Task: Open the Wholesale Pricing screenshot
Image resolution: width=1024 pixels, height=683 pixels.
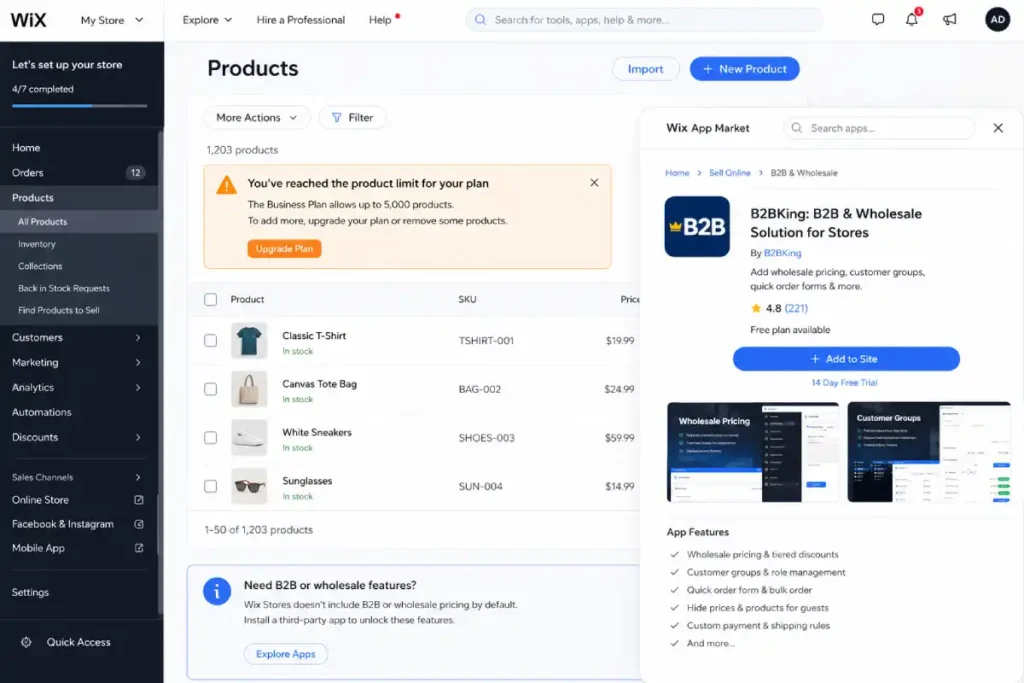Action: [752, 452]
